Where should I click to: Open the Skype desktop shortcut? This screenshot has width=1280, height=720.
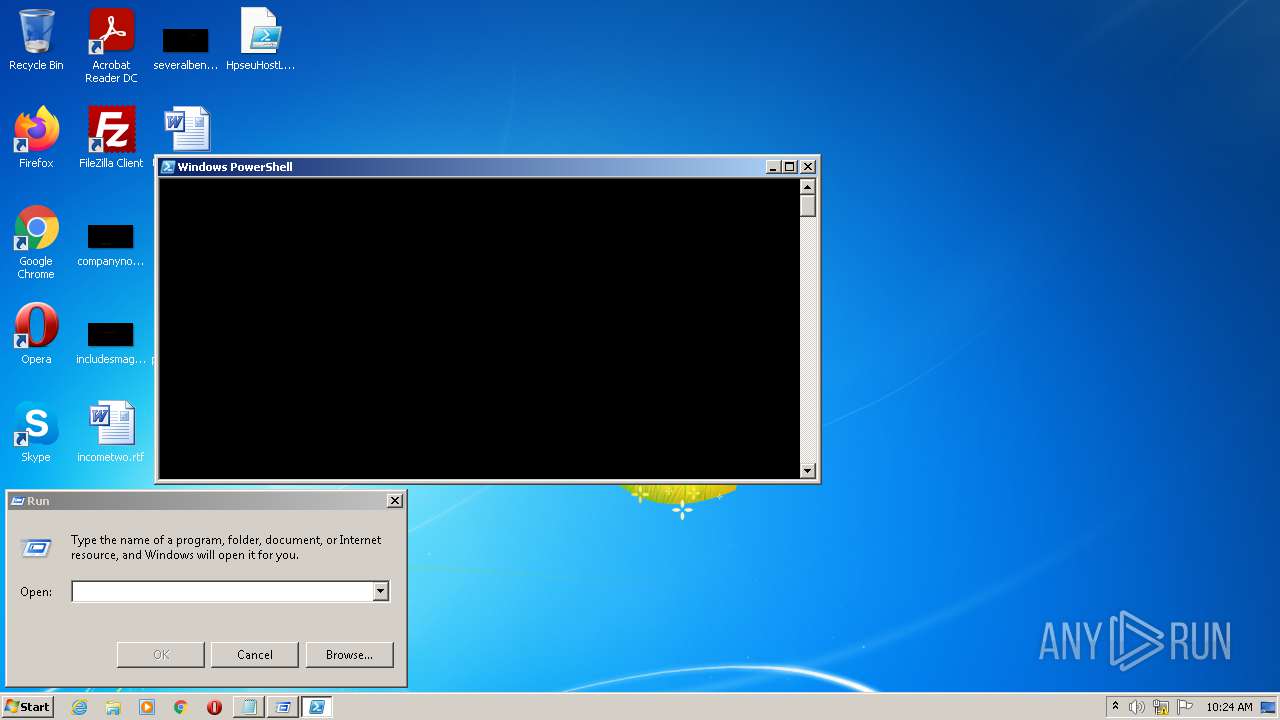(x=36, y=432)
